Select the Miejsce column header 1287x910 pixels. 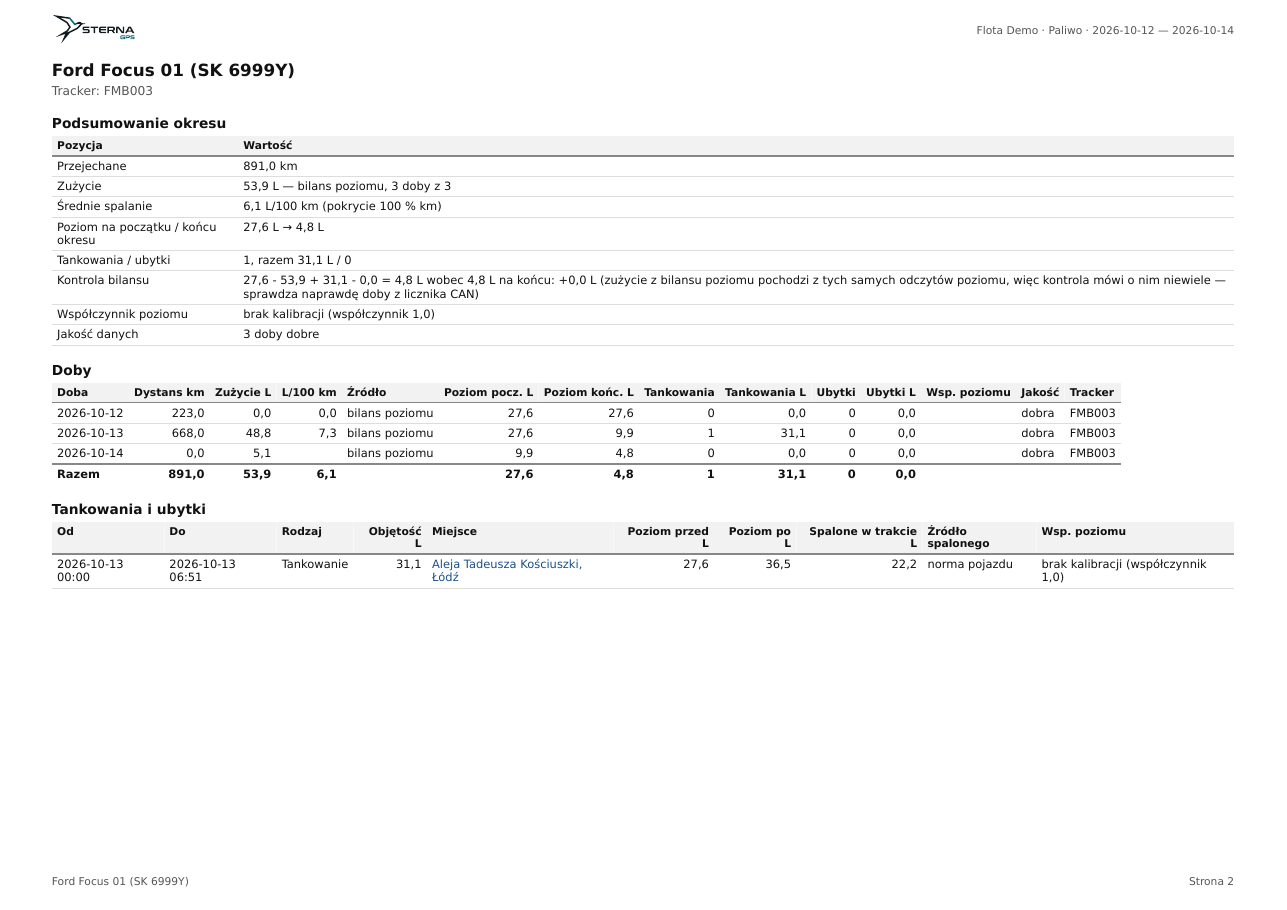click(454, 531)
